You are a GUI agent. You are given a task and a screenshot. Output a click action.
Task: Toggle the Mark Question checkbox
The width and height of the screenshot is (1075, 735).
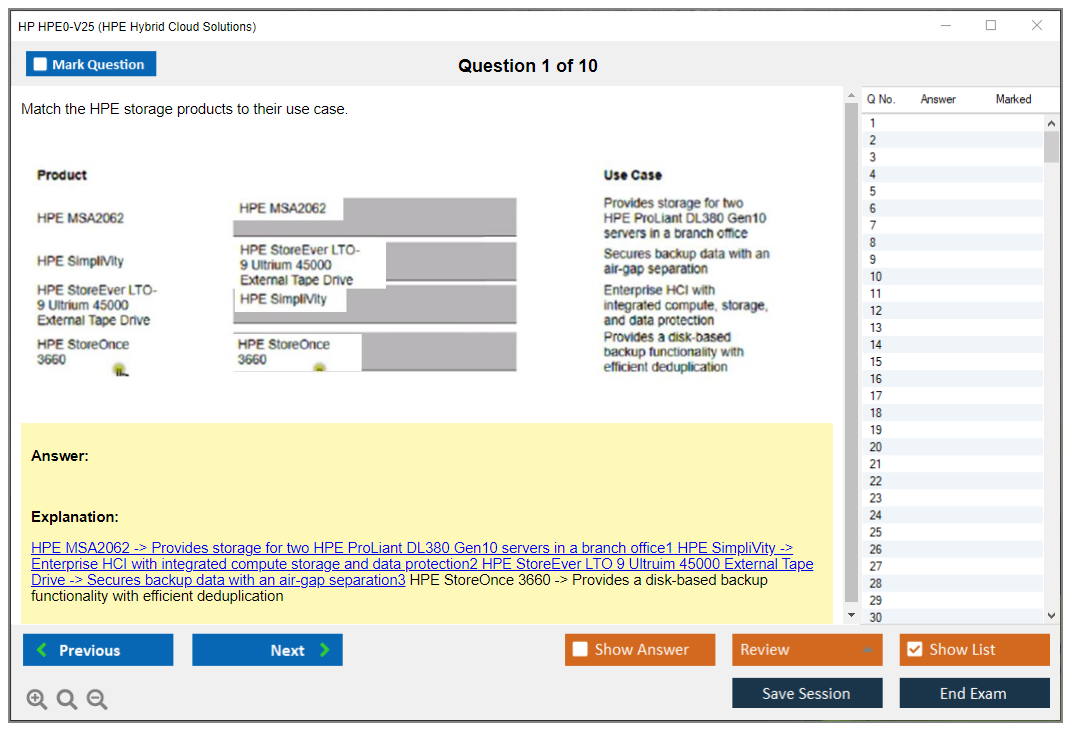[x=41, y=65]
